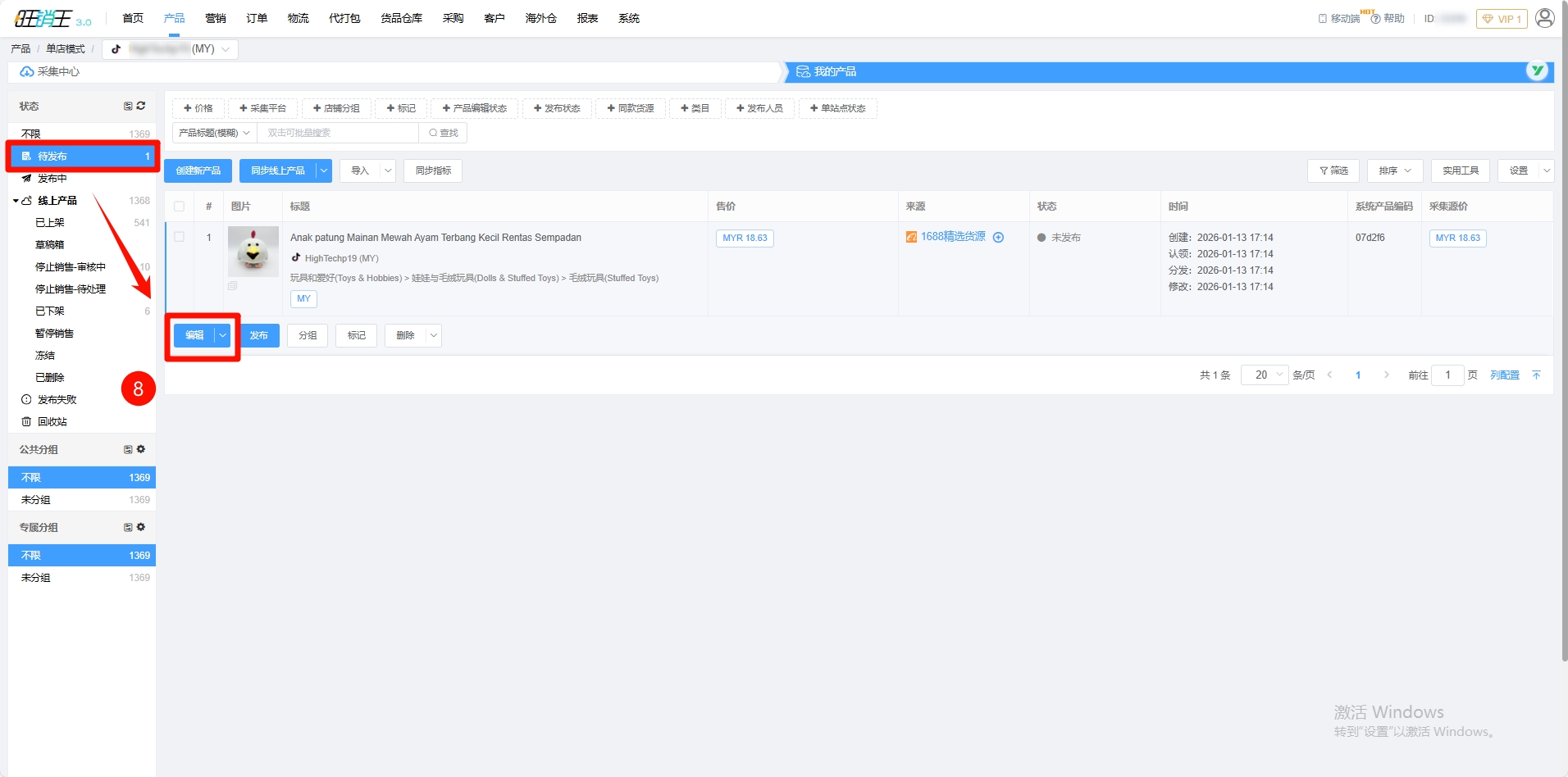Tick the select-all checkbox in the table header
1568x777 pixels.
(x=180, y=207)
